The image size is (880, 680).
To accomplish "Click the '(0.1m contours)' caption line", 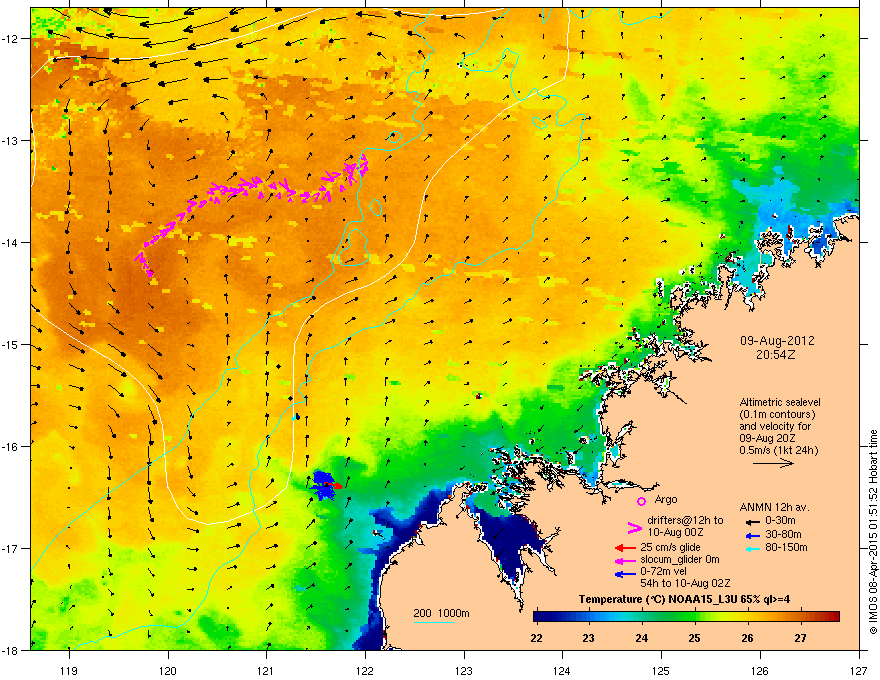I will click(777, 415).
